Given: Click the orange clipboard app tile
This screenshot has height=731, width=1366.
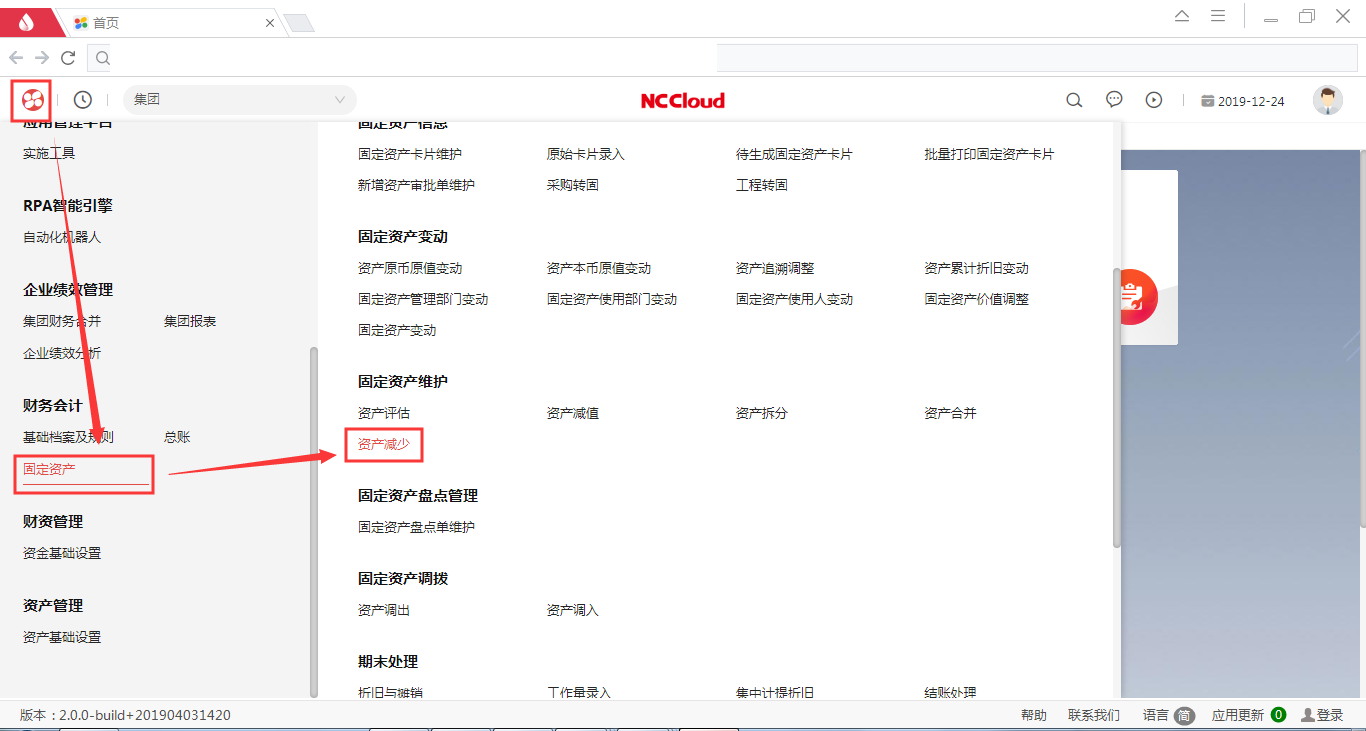Looking at the screenshot, I should (x=1133, y=297).
